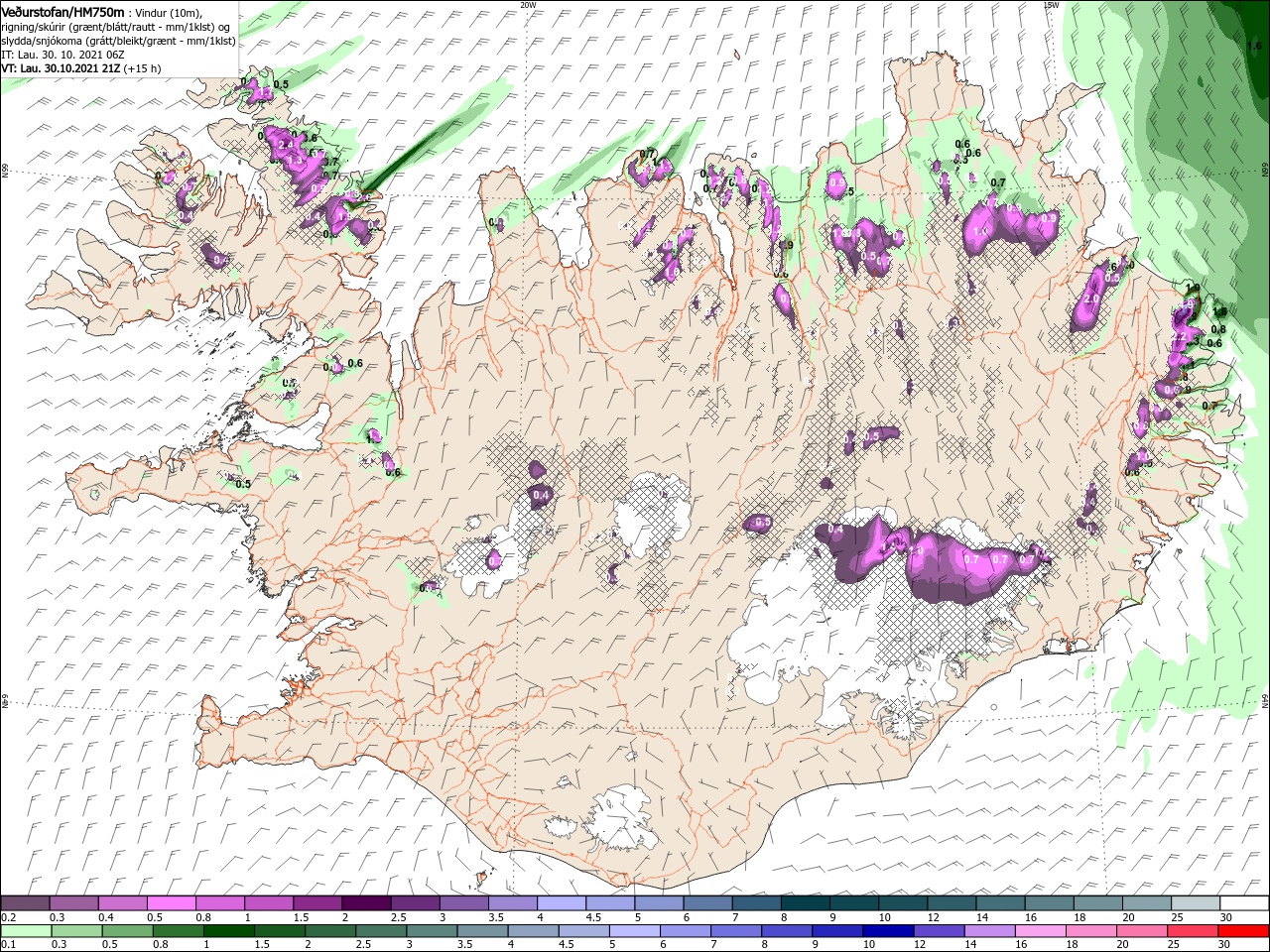
Task: Pick the pale gray snow swatch labeled 25
Action: click(x=1195, y=903)
